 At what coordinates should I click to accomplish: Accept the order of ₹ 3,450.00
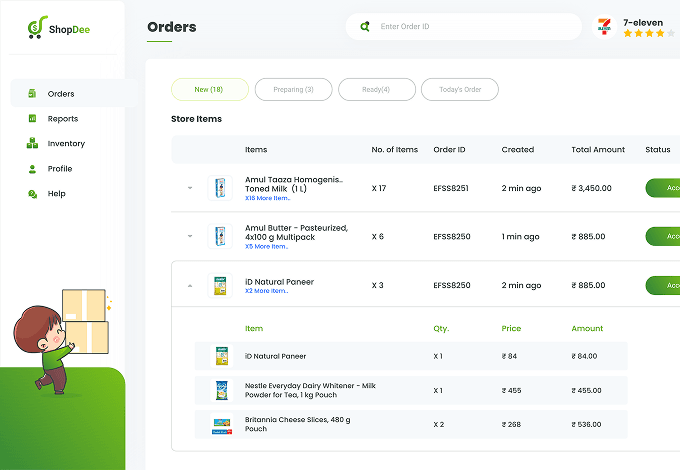pyautogui.click(x=663, y=188)
